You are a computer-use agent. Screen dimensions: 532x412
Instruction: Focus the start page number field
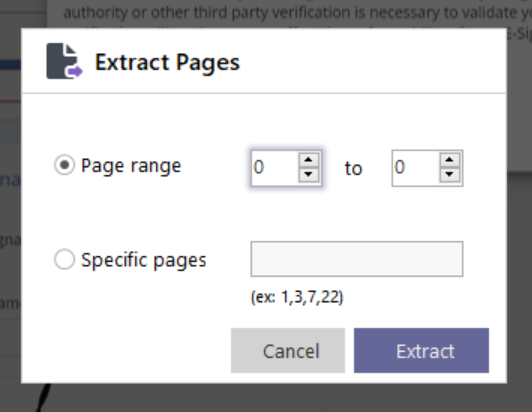coord(275,168)
